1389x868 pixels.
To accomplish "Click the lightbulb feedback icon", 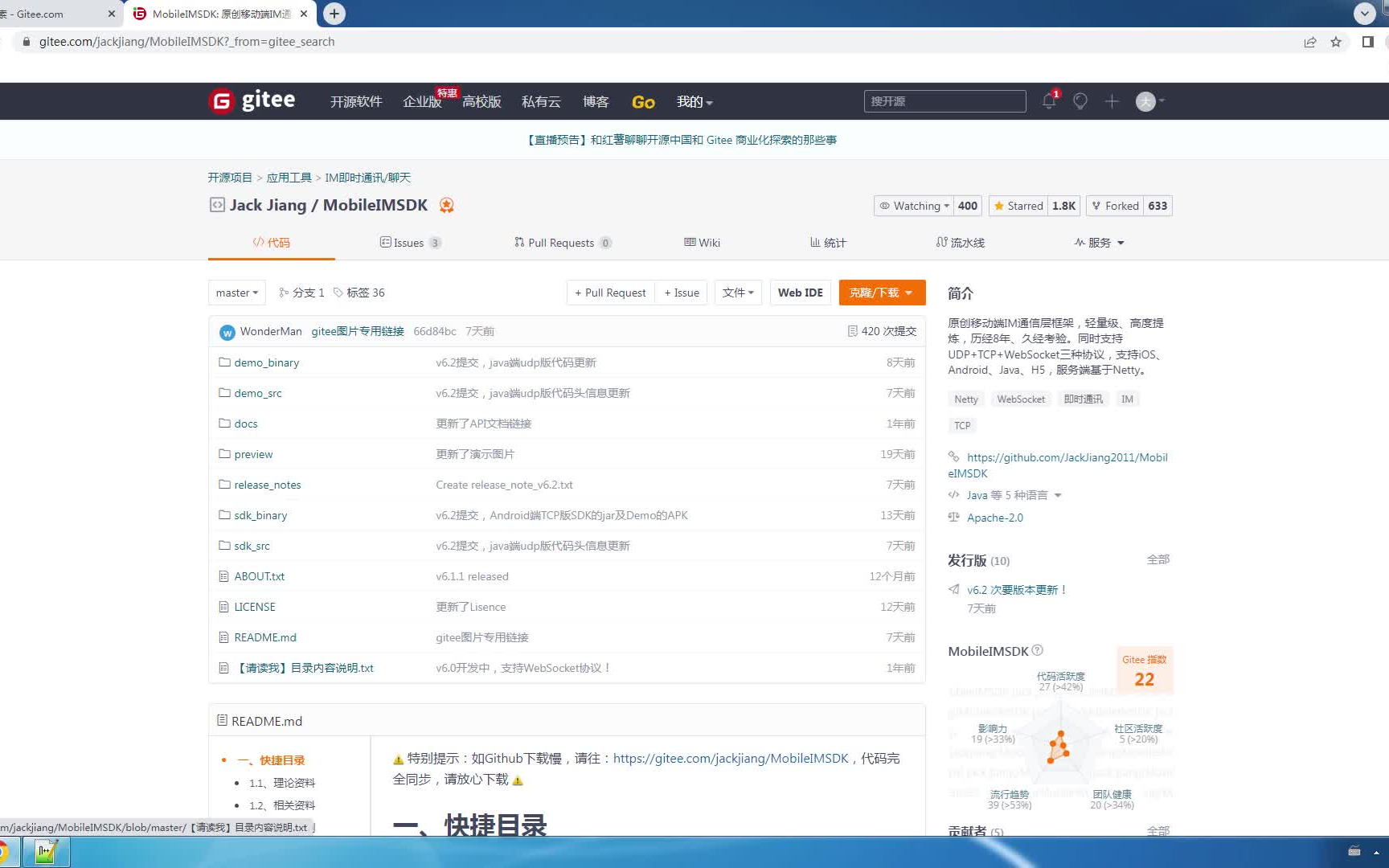I will pos(1080,101).
